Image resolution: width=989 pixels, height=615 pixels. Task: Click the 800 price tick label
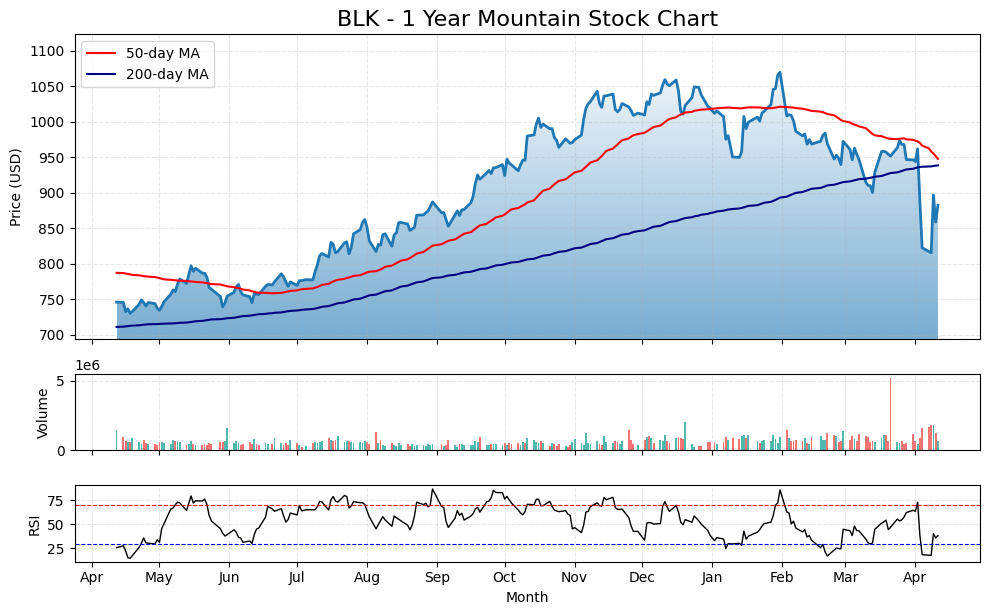(52, 264)
